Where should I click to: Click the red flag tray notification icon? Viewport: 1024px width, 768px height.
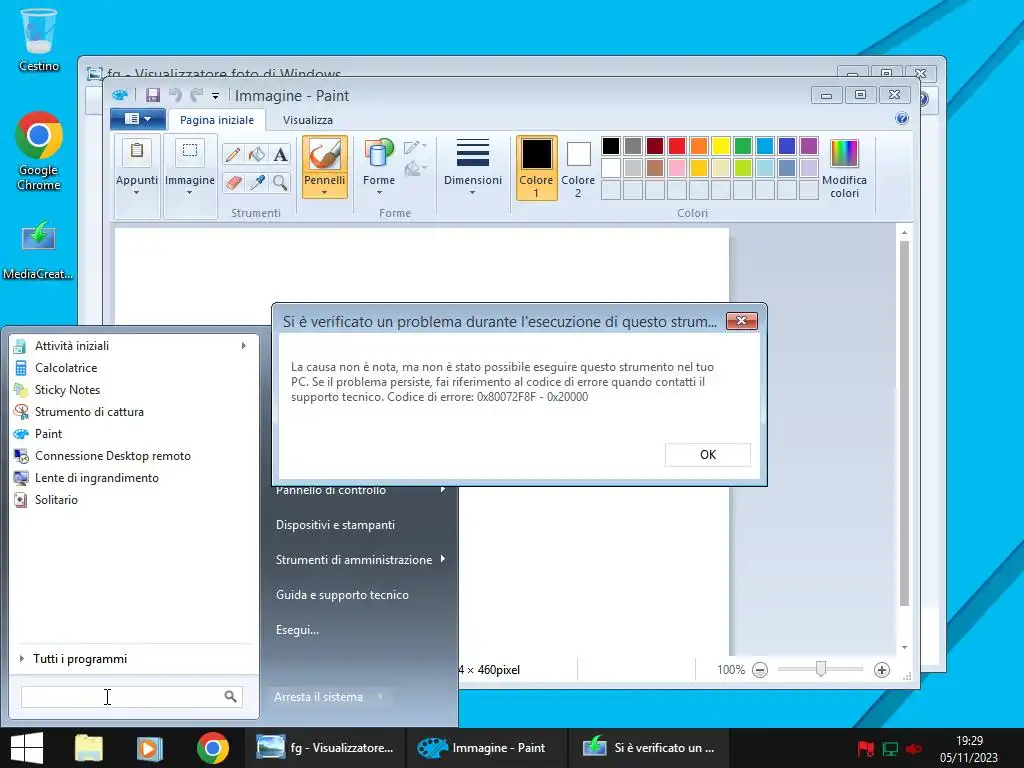866,748
